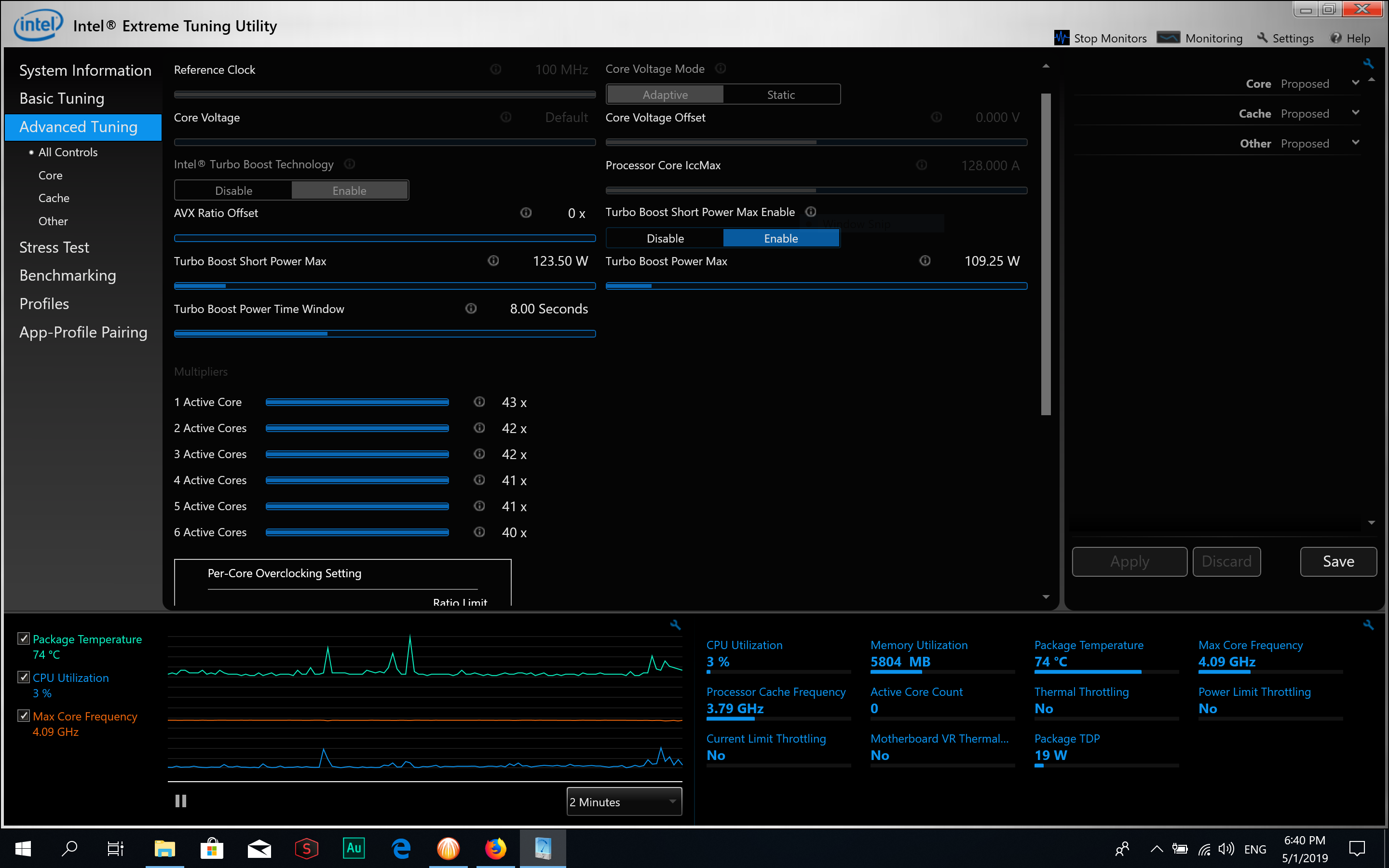
Task: Uncheck Max Core Frequency monitor checkbox
Action: coord(24,716)
